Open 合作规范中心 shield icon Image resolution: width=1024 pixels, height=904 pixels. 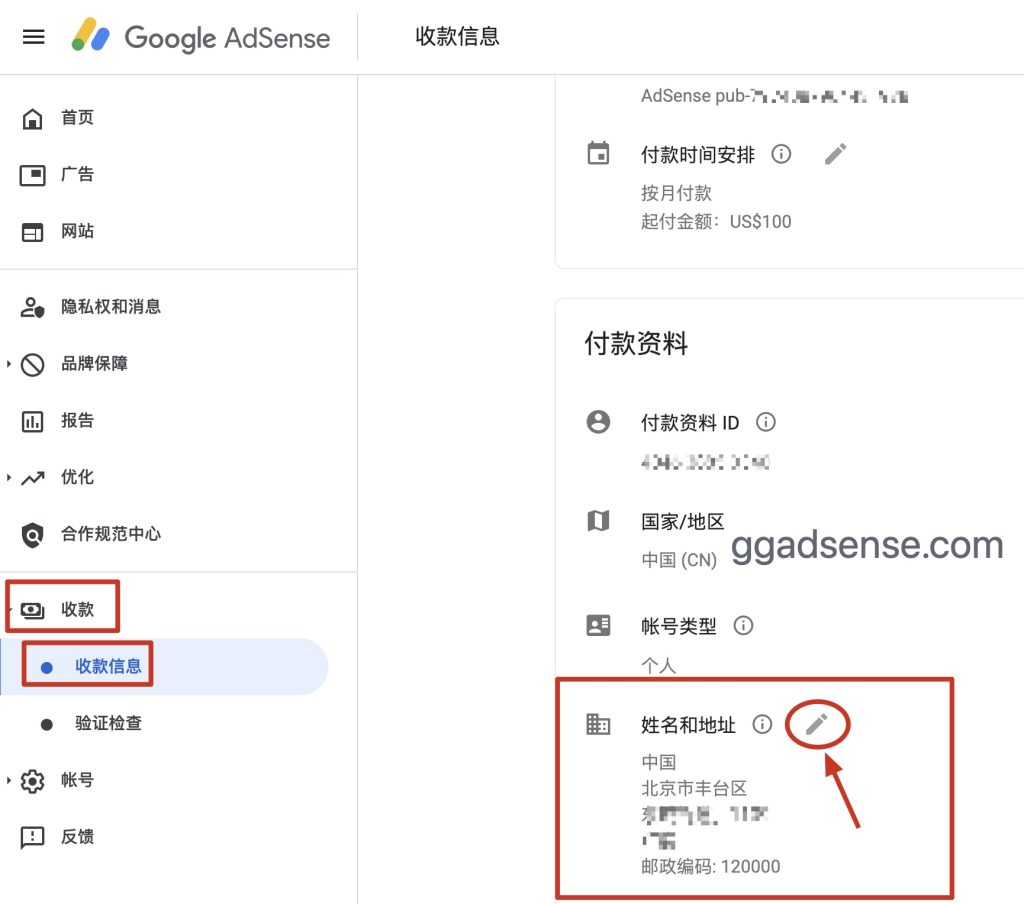32,535
